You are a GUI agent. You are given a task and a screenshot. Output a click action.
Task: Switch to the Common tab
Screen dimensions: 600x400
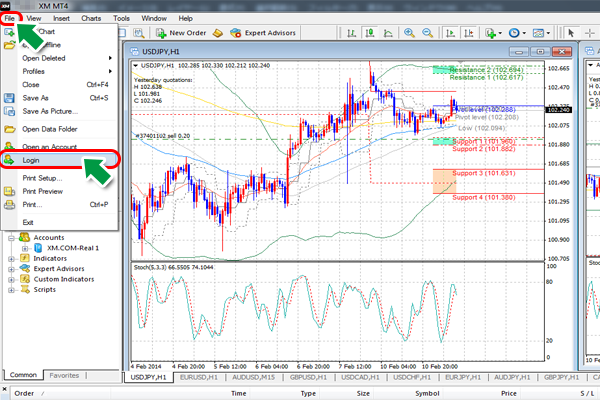[23, 375]
